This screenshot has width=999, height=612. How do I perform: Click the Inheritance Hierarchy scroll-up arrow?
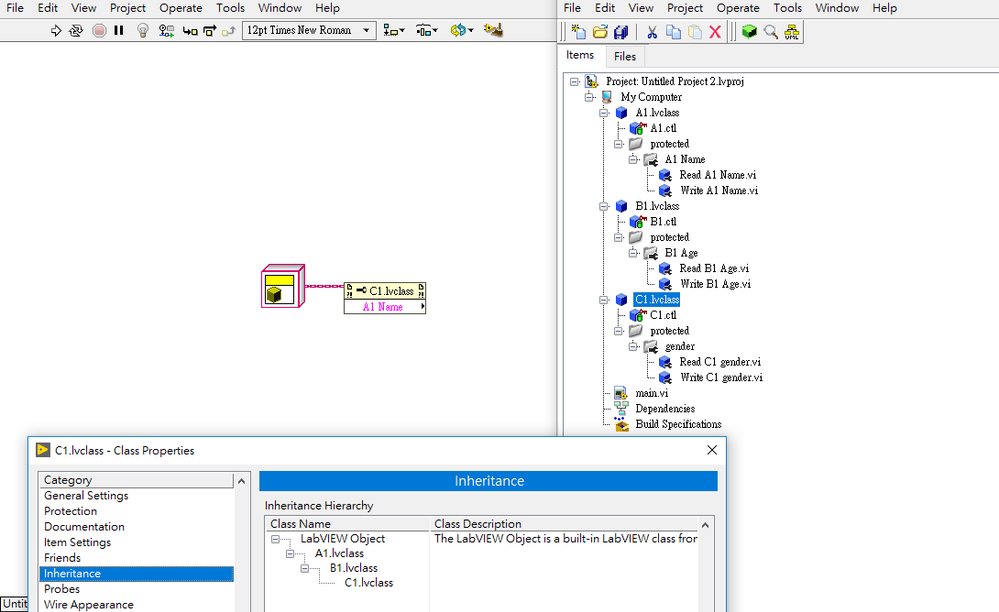click(x=705, y=525)
